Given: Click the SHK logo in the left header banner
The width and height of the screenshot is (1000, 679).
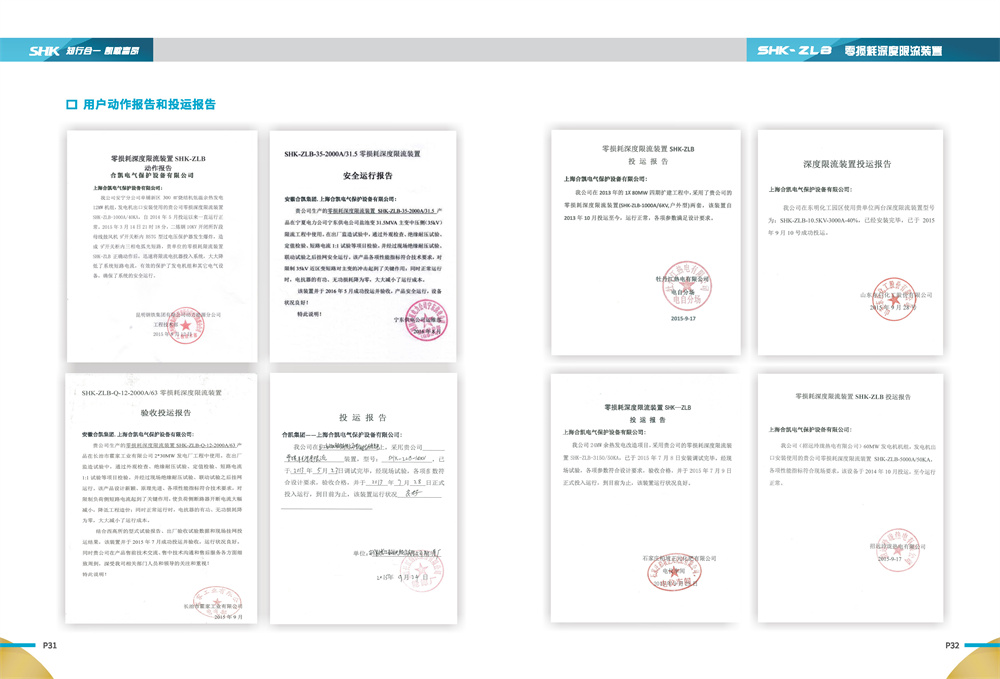Looking at the screenshot, I should (x=44, y=50).
